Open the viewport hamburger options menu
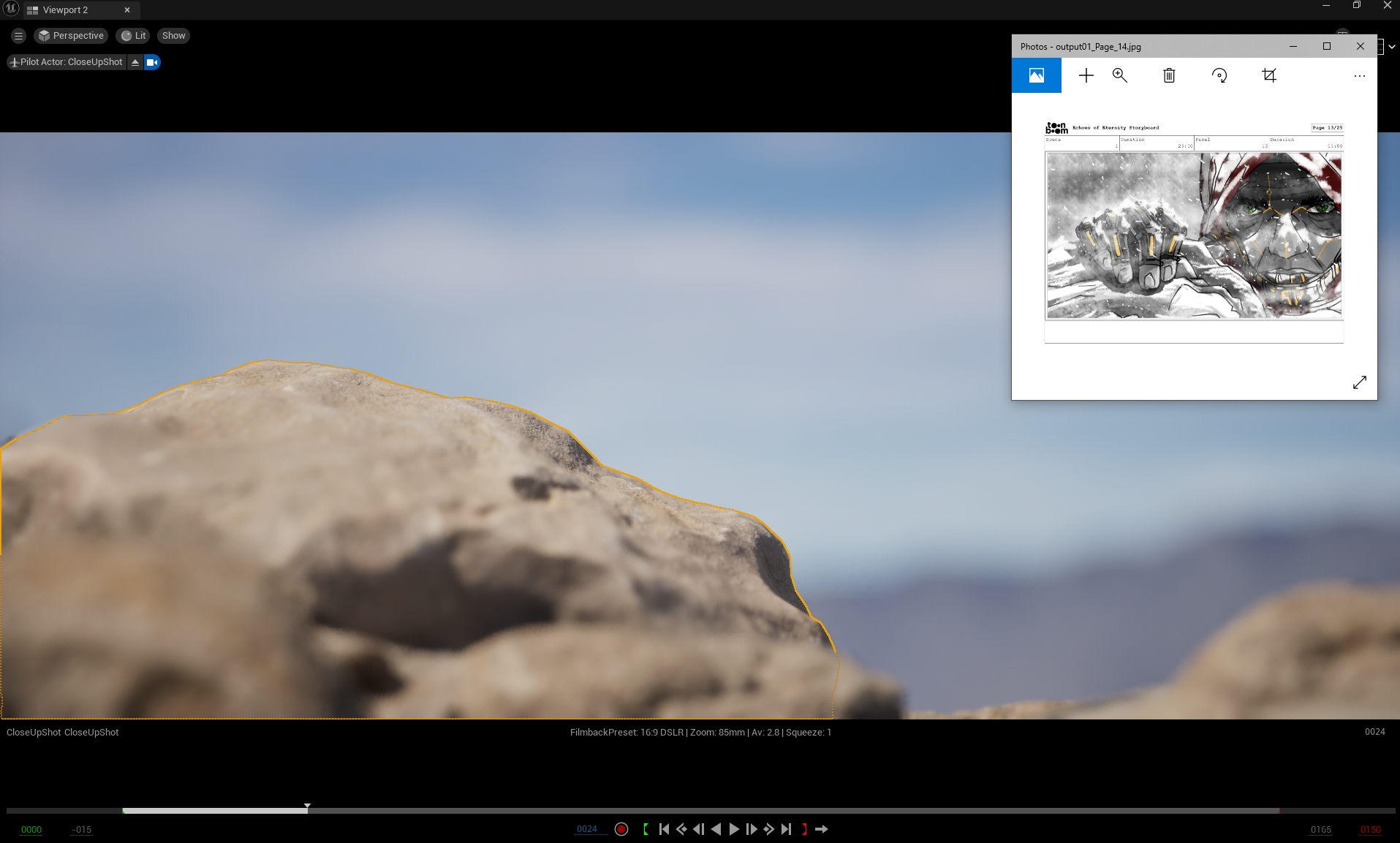 (19, 36)
